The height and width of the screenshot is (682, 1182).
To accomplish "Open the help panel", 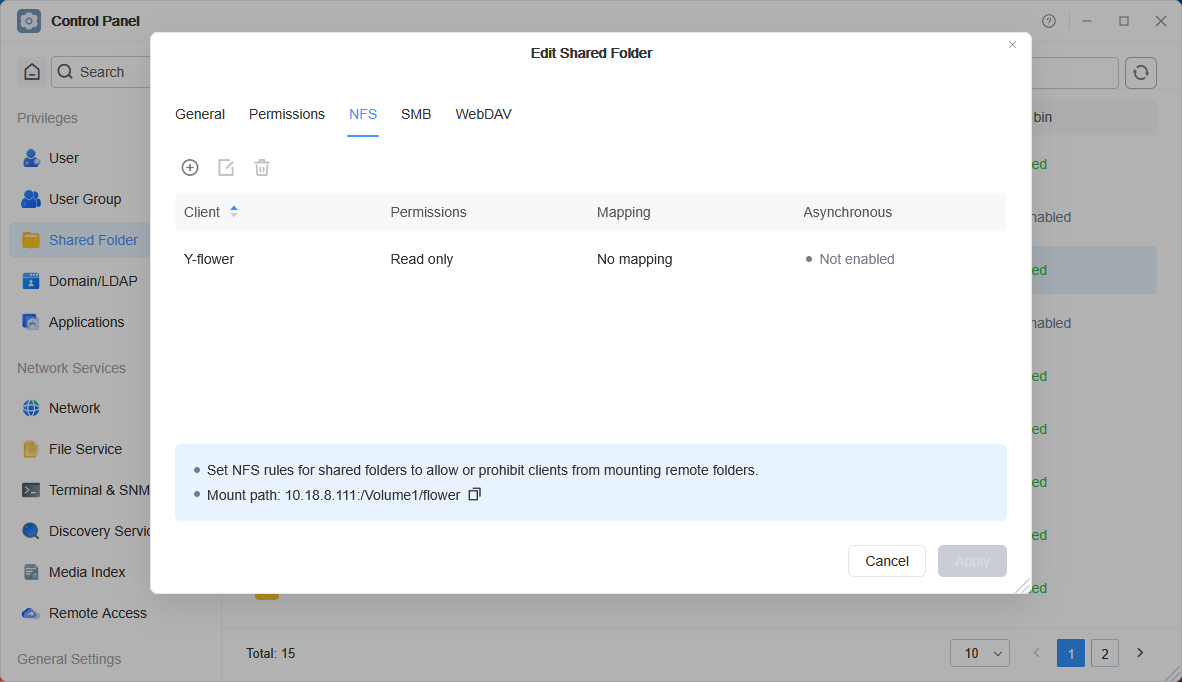I will coord(1049,20).
